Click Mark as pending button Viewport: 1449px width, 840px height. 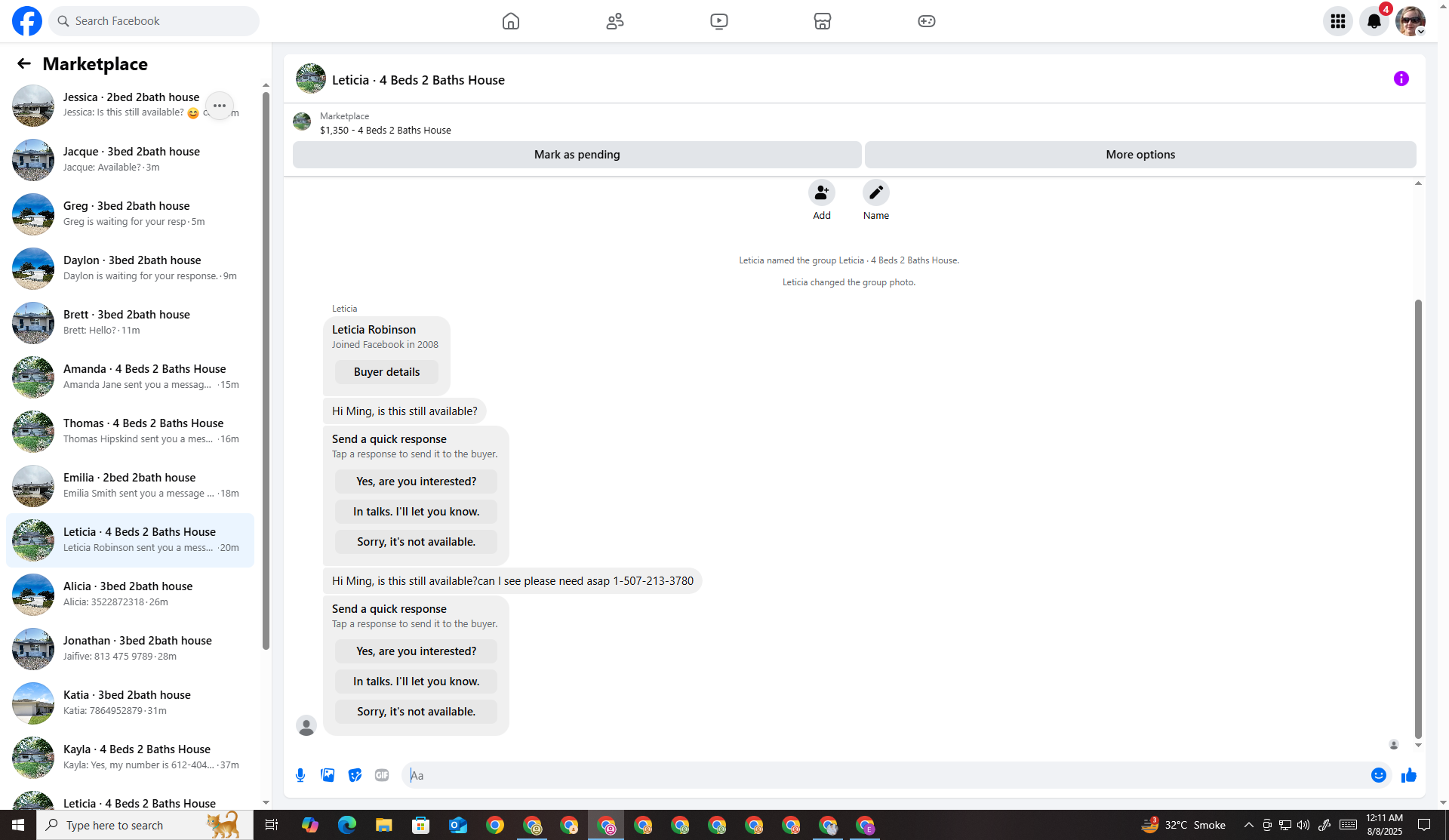coord(577,155)
